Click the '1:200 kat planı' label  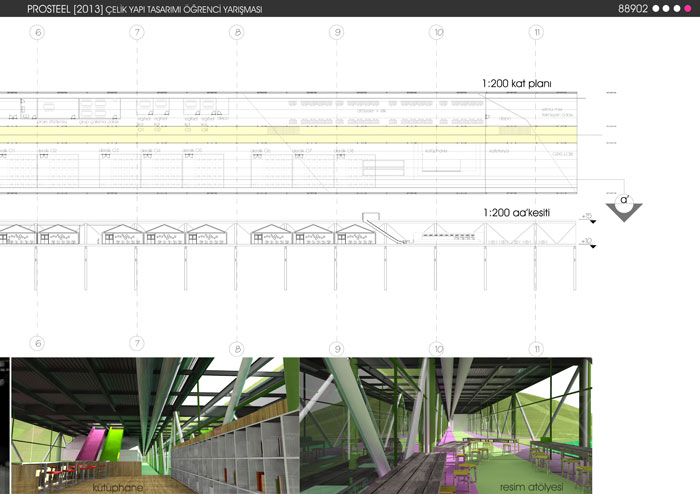click(x=517, y=84)
